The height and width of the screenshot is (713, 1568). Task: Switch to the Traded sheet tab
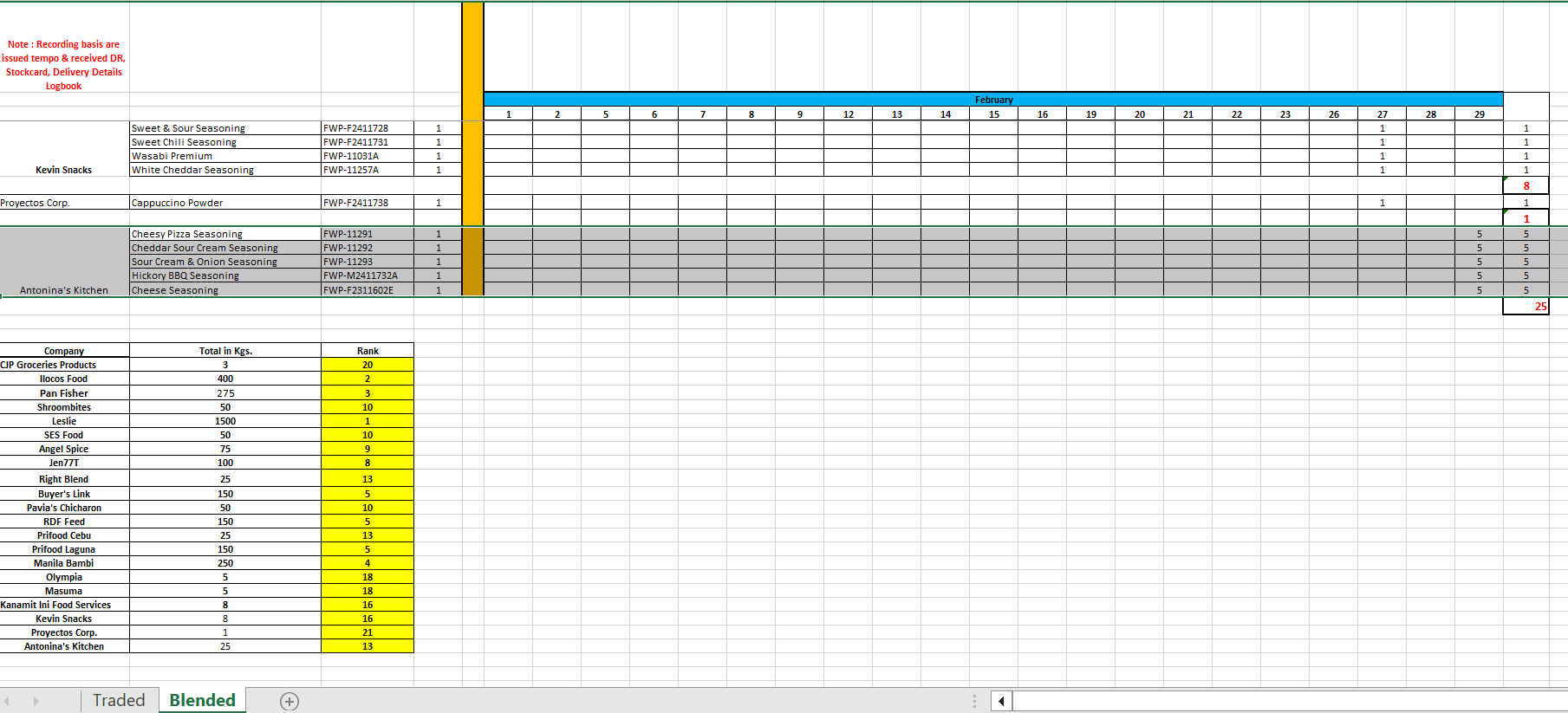pos(119,700)
